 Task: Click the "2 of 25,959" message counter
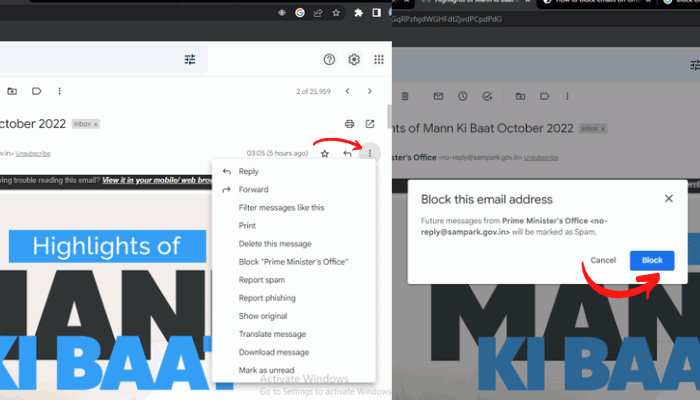pos(313,92)
